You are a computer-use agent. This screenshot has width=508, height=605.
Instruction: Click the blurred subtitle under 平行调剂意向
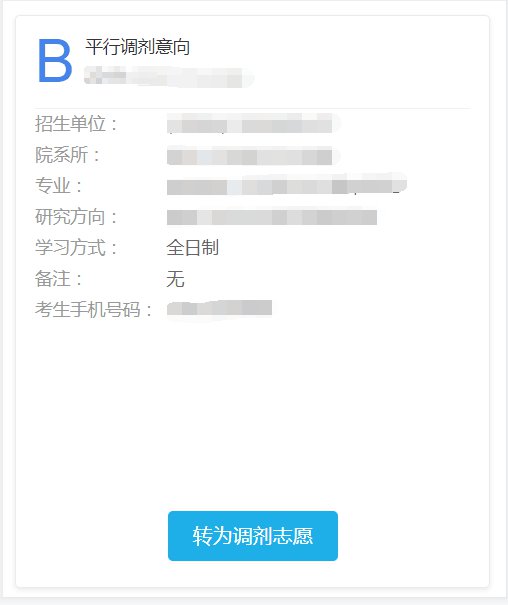169,76
